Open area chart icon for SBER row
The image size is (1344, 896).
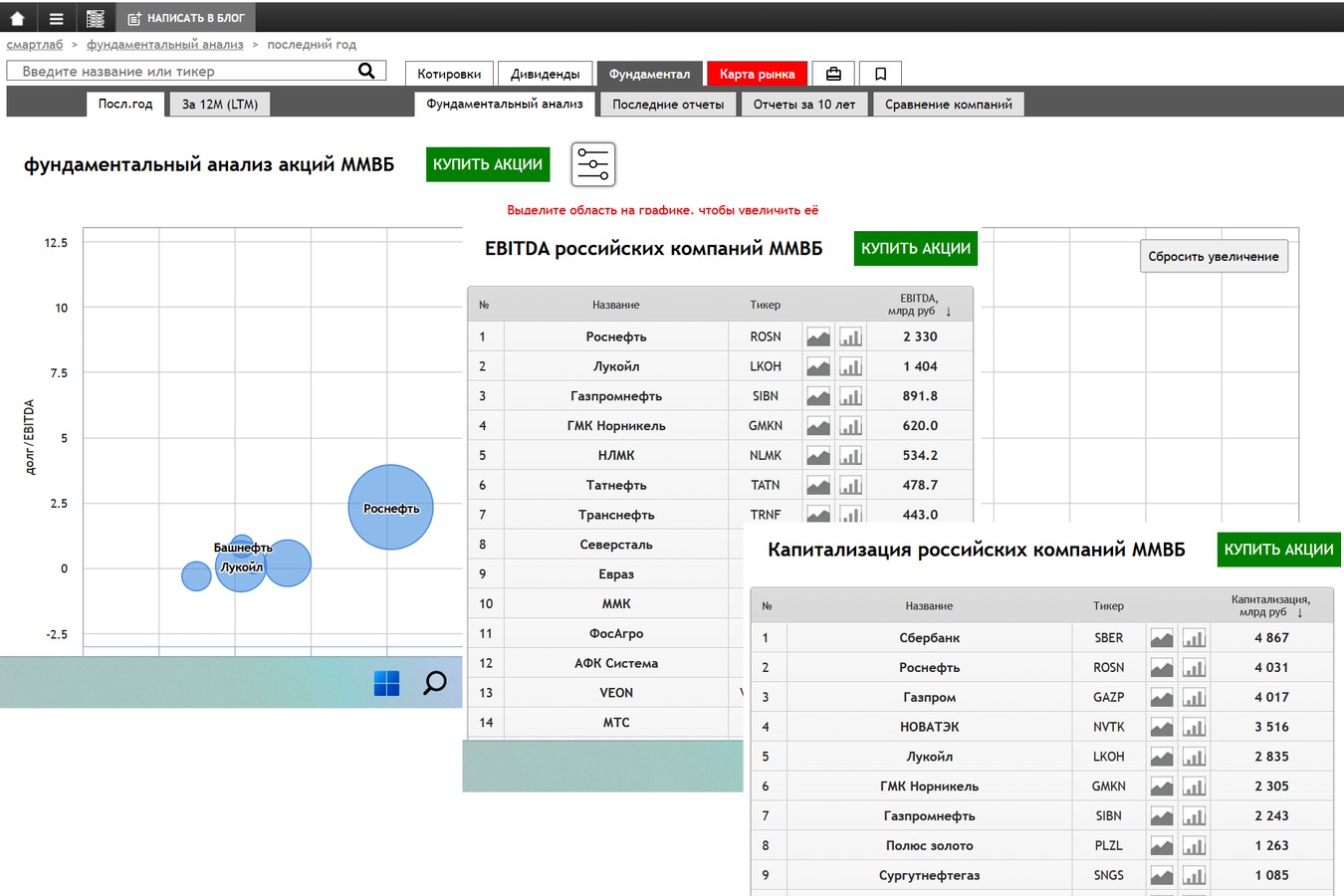click(x=1162, y=638)
